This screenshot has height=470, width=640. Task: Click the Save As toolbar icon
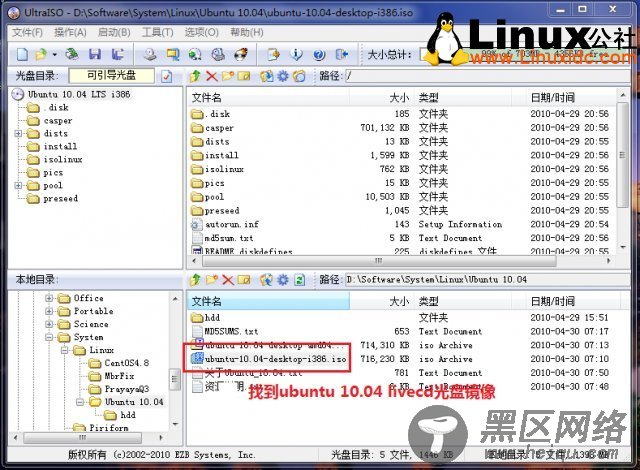[118, 54]
